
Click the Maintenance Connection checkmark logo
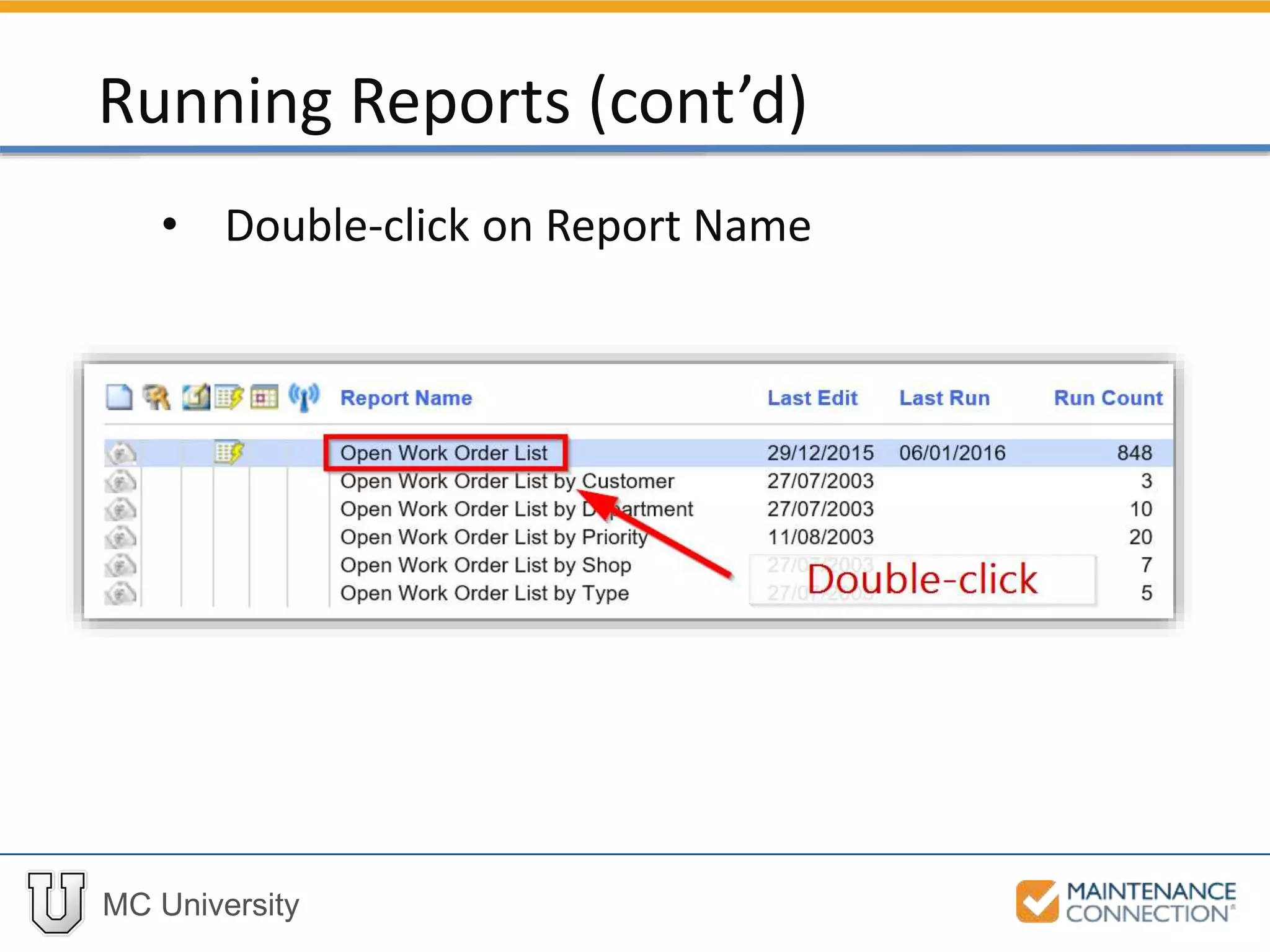pos(1037,901)
